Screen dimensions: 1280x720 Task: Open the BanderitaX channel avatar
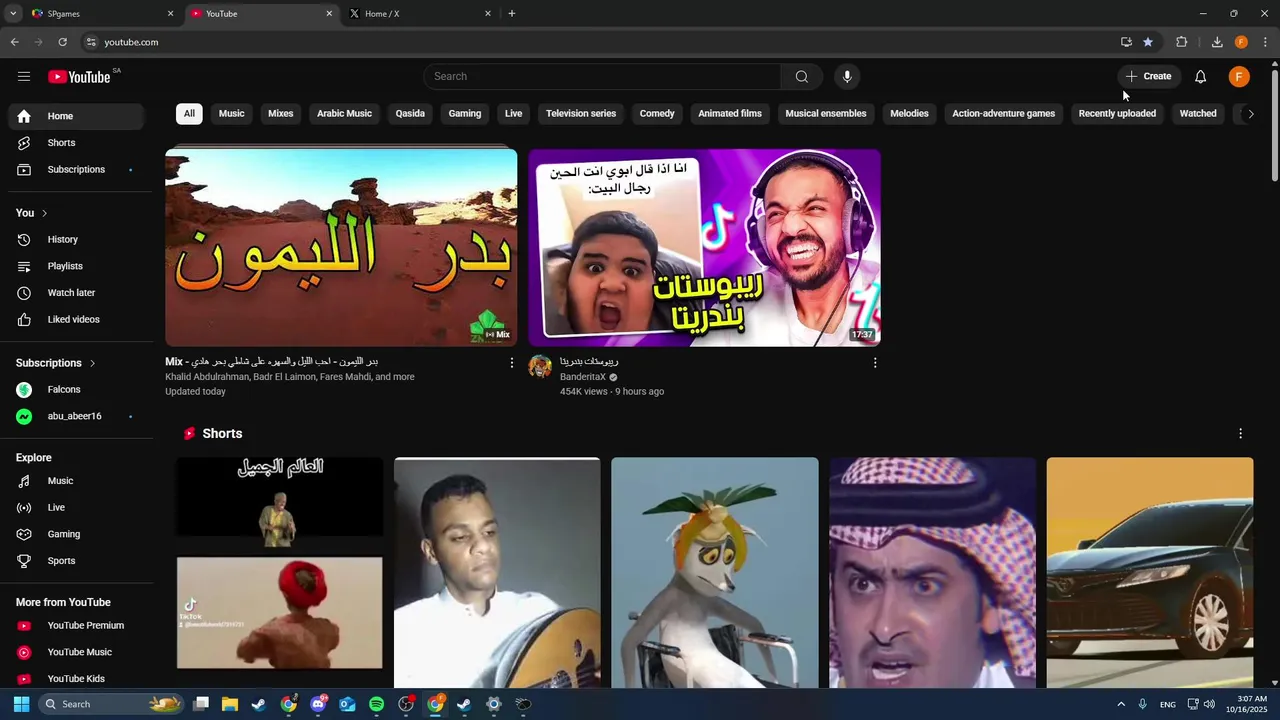(540, 366)
